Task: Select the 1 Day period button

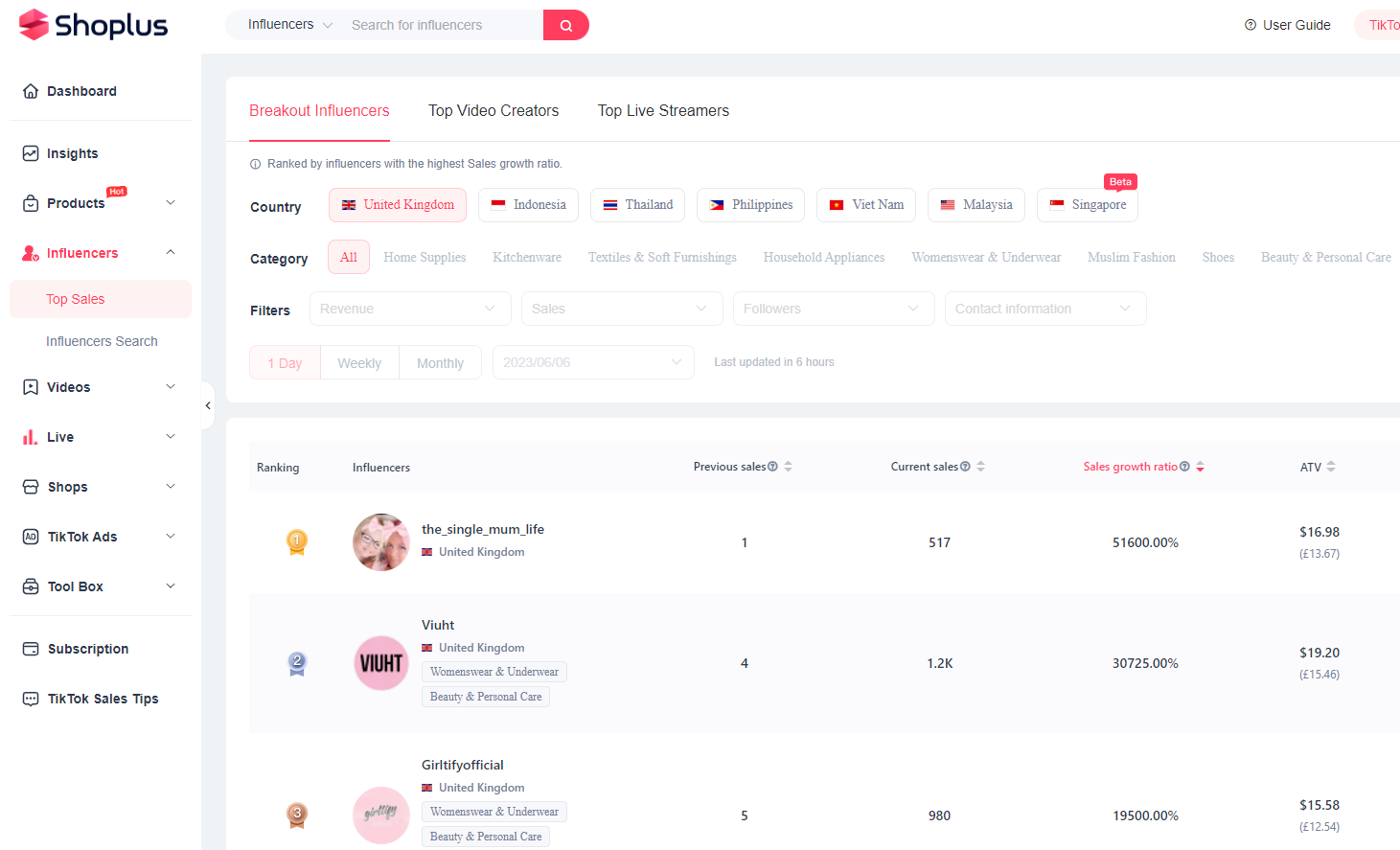Action: [x=285, y=363]
